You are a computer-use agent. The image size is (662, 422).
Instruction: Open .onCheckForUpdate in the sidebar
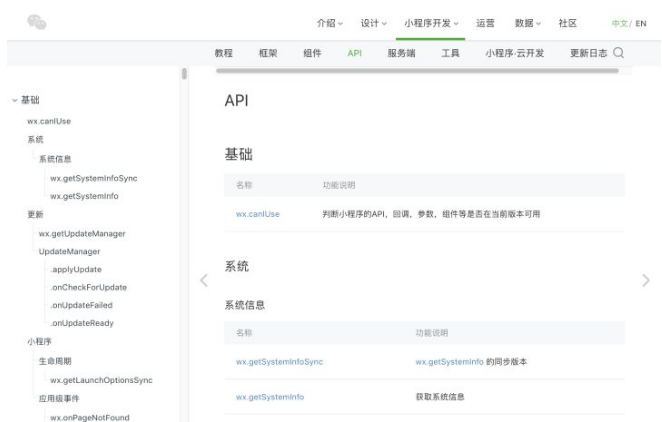click(89, 287)
